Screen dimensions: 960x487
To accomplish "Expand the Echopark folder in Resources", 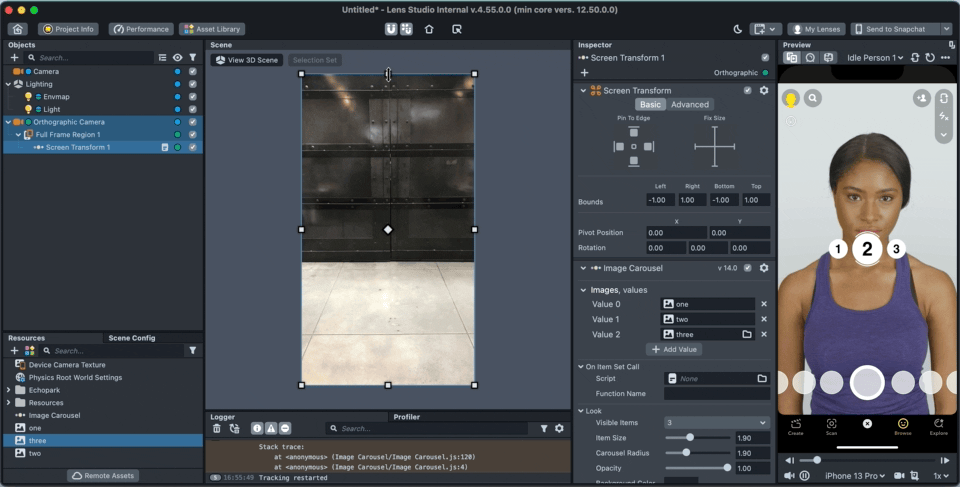I will click(x=10, y=390).
